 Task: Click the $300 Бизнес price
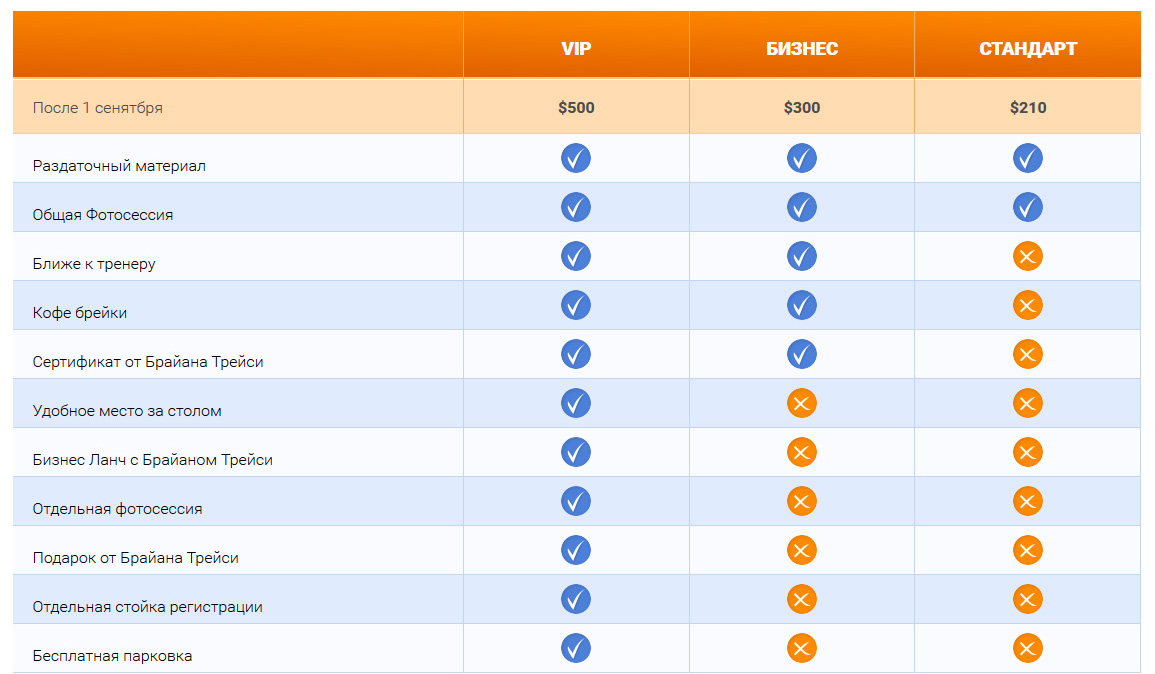802,107
